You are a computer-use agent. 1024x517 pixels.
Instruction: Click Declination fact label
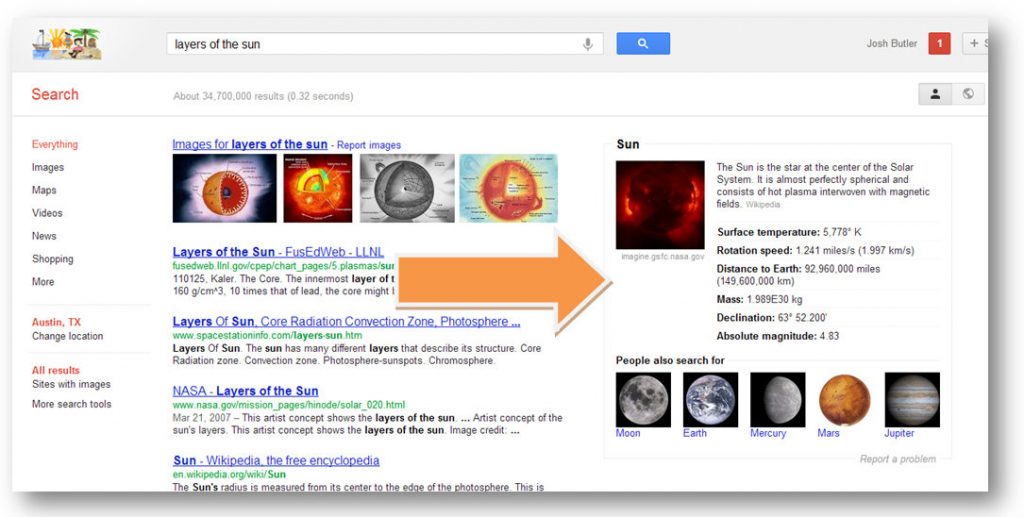pyautogui.click(x=746, y=317)
